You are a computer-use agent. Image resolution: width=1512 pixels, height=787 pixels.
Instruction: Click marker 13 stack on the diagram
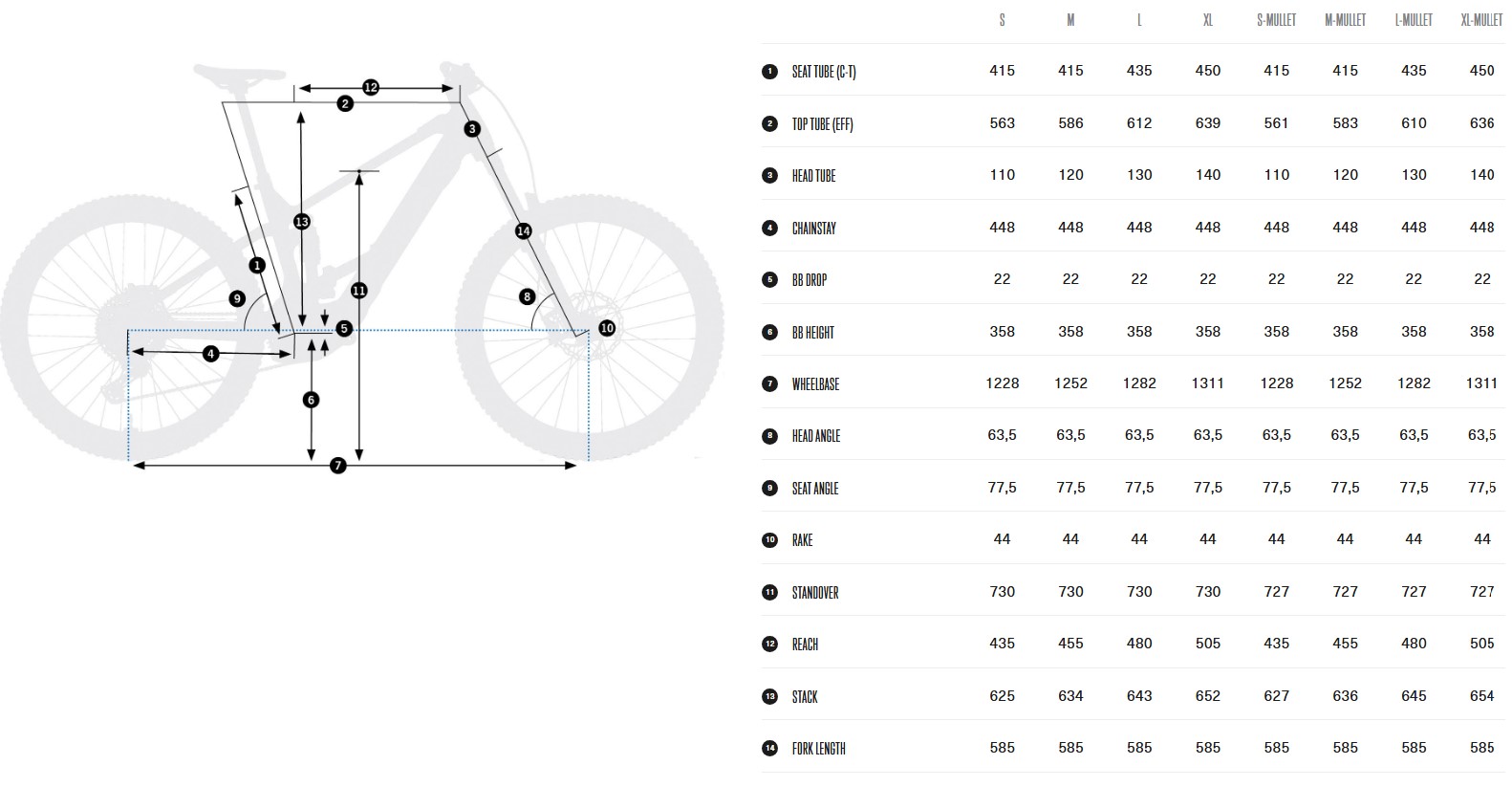302,222
